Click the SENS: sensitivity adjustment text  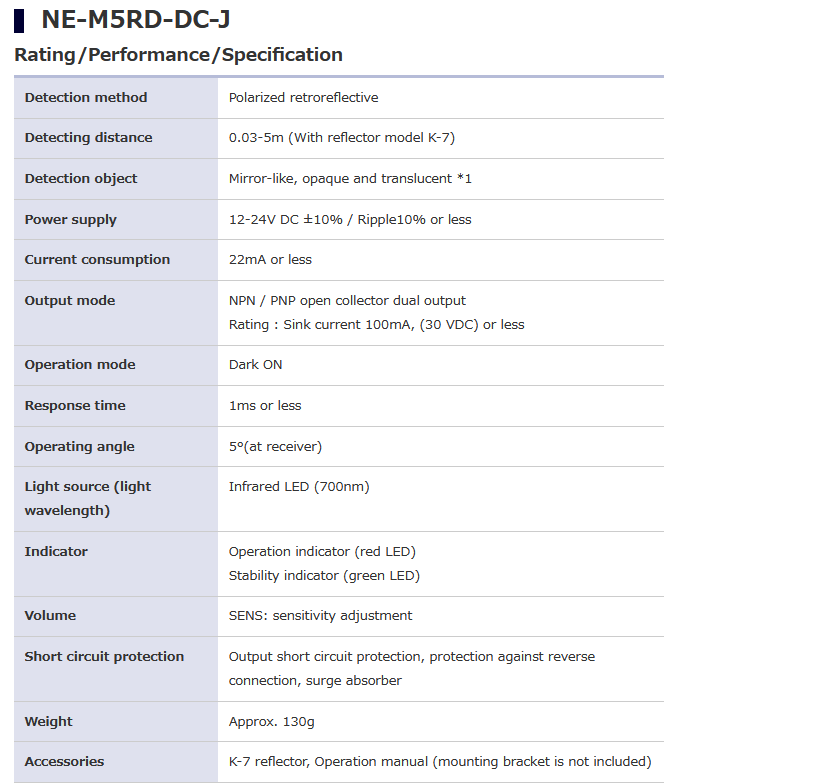[320, 616]
